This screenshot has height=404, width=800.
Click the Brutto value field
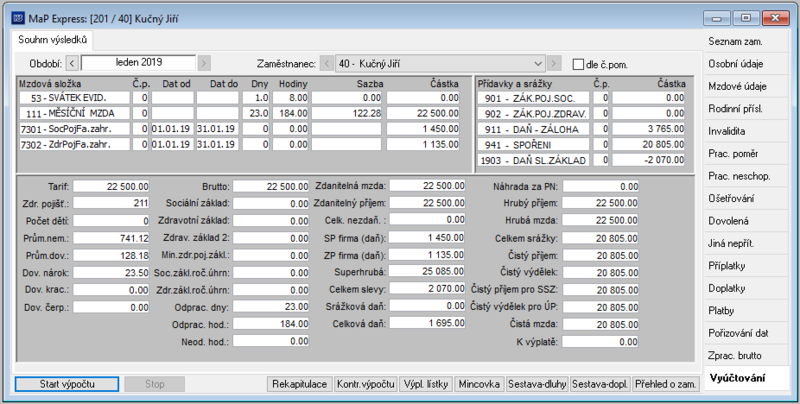point(271,187)
